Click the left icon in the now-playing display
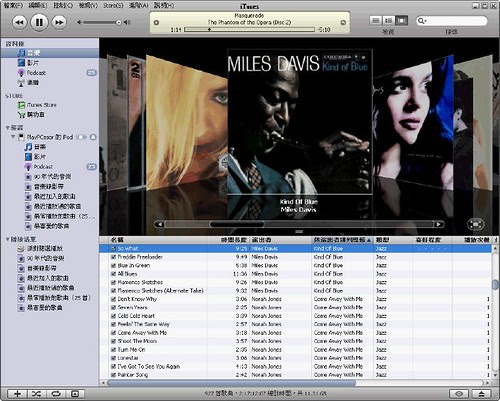Viewport: 500px width, 401px height. (156, 23)
